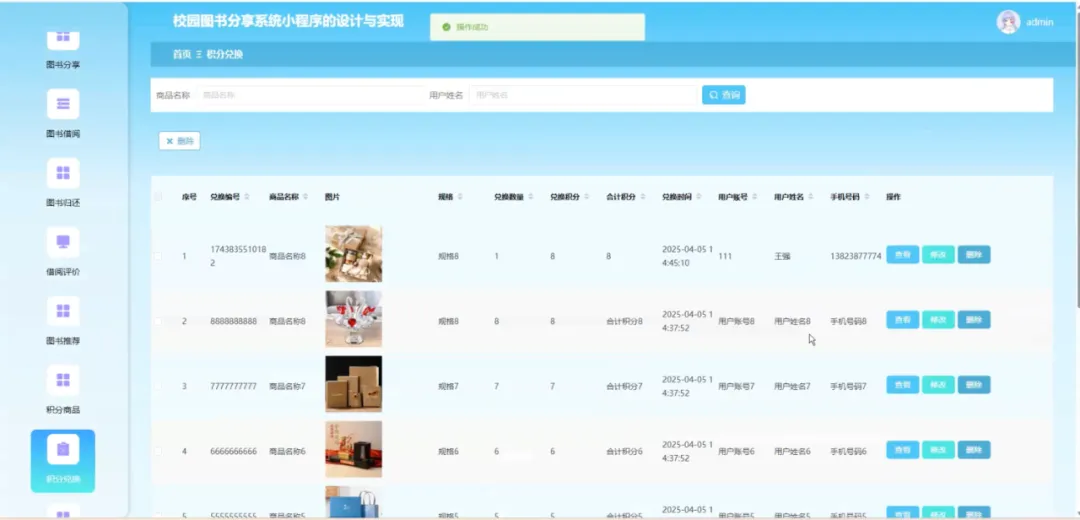Click 修改 for row 2 (用户姓名8)
Screen dimensions: 1080x520
938,320
